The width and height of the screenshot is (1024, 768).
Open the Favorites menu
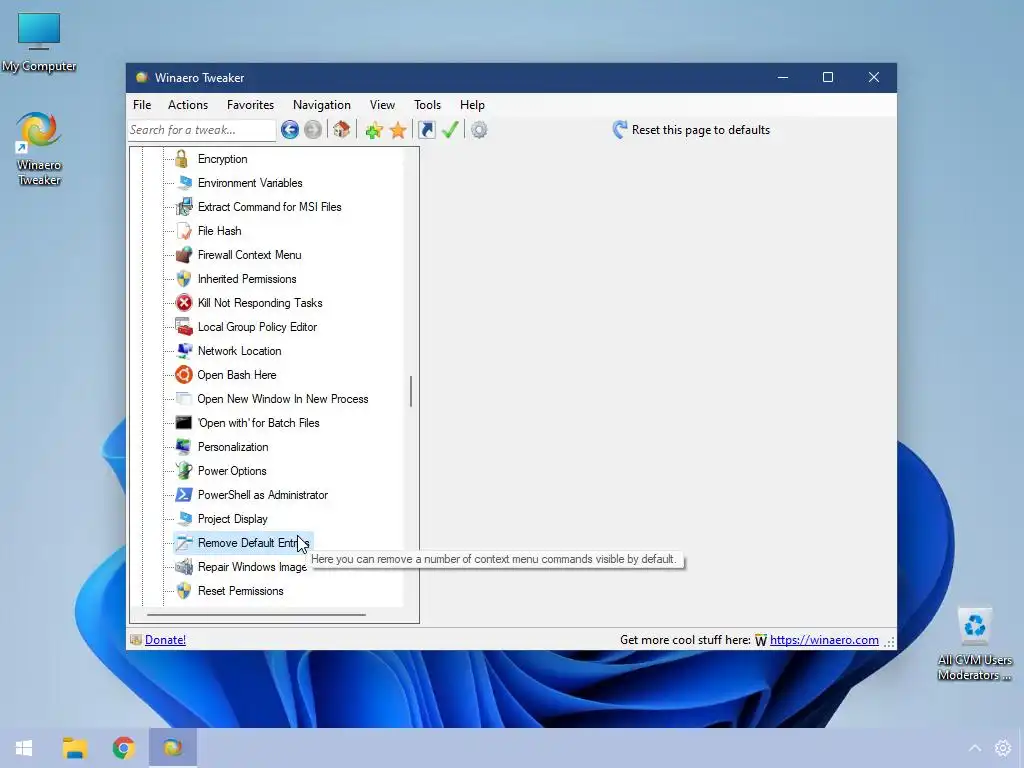click(250, 104)
